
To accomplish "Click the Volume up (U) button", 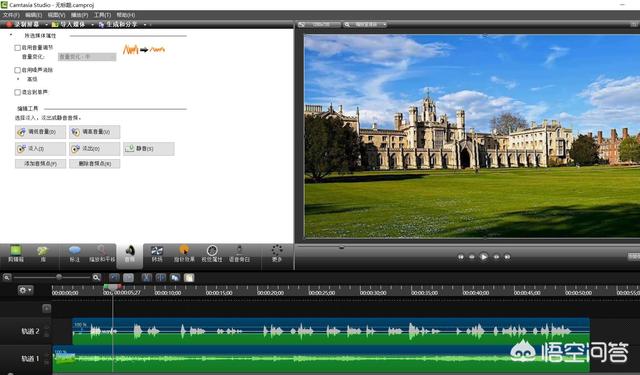I will 94,132.
